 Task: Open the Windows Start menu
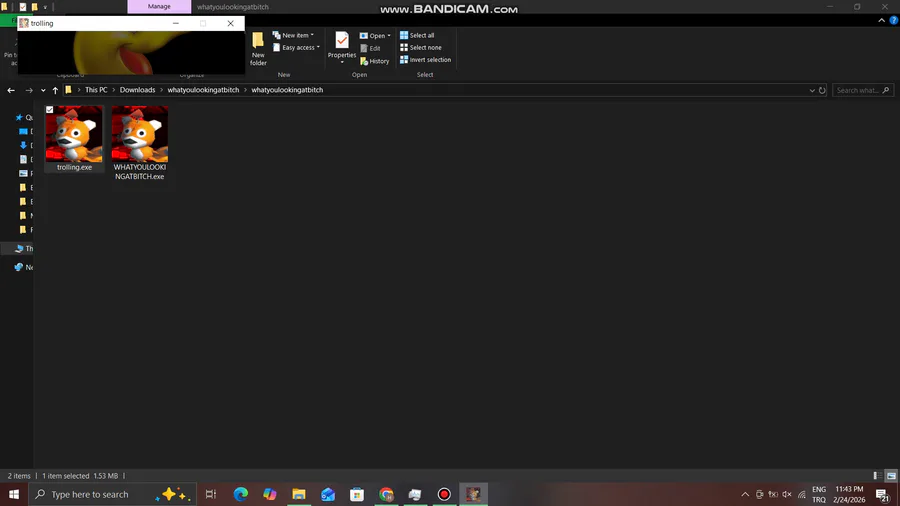14,494
